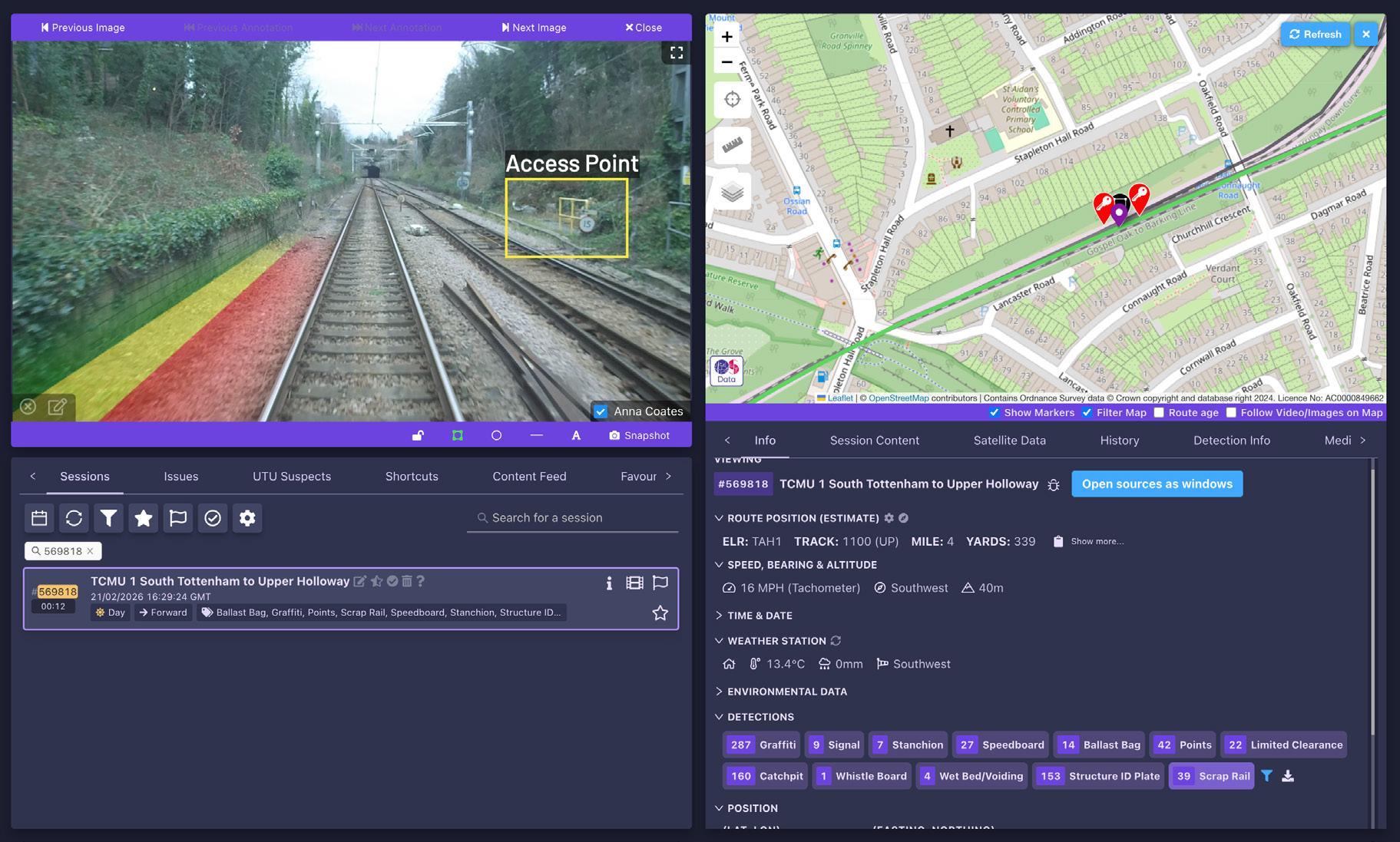The image size is (1400, 842).
Task: Switch to the Satellite Data tab
Action: coord(1010,441)
